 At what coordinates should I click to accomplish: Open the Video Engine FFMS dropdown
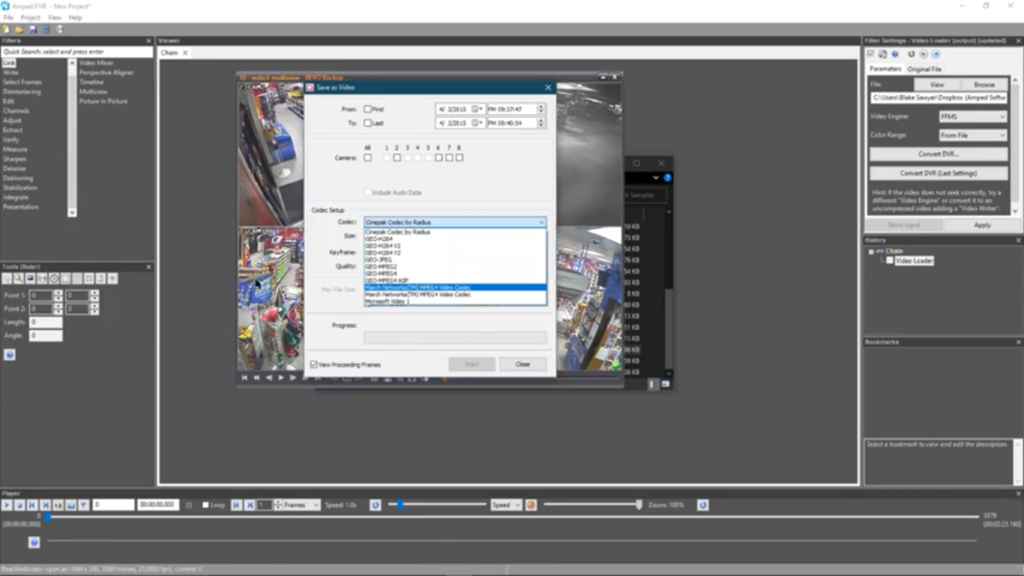point(972,116)
